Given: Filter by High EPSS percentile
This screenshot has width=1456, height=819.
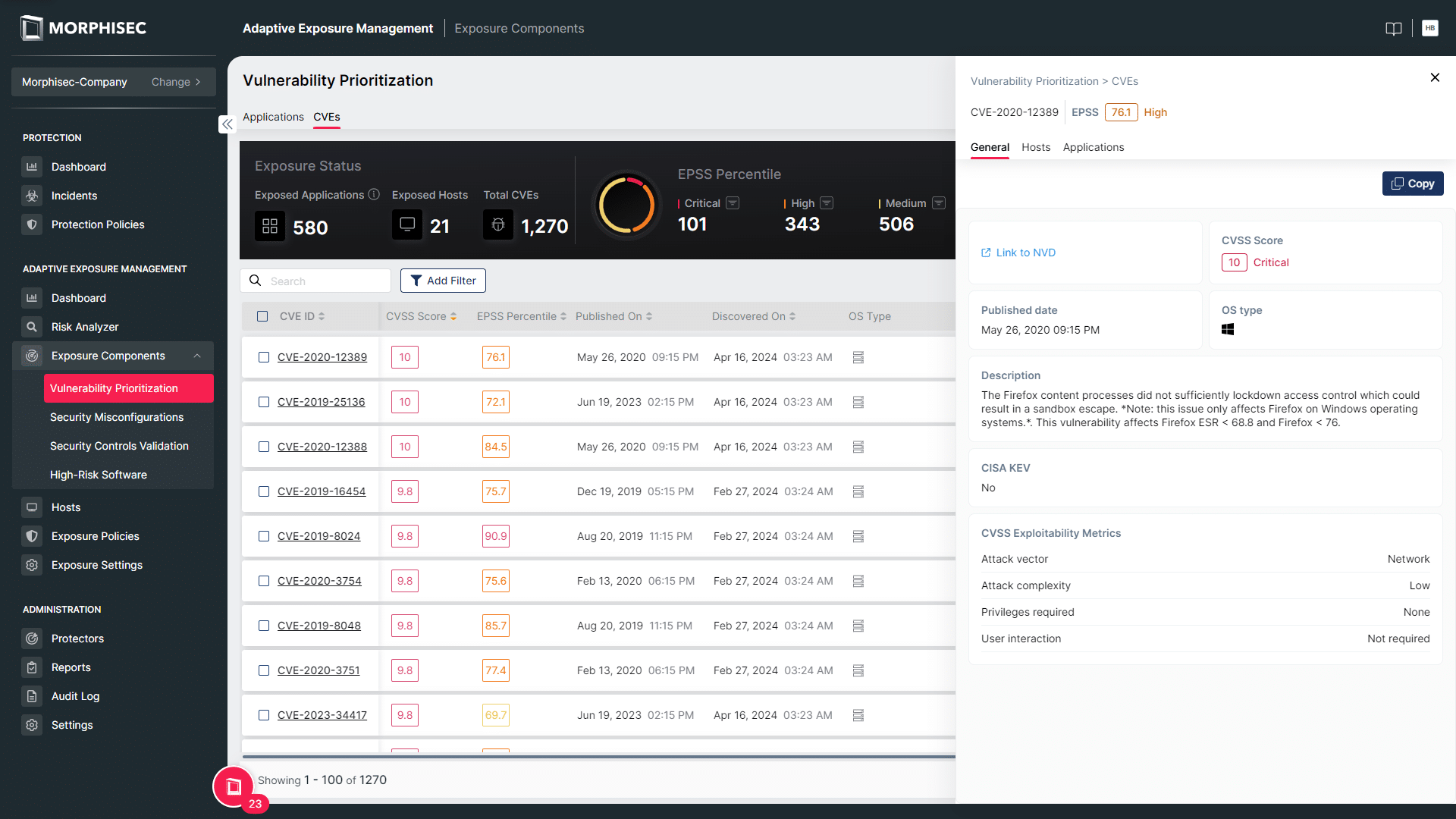Looking at the screenshot, I should 827,203.
